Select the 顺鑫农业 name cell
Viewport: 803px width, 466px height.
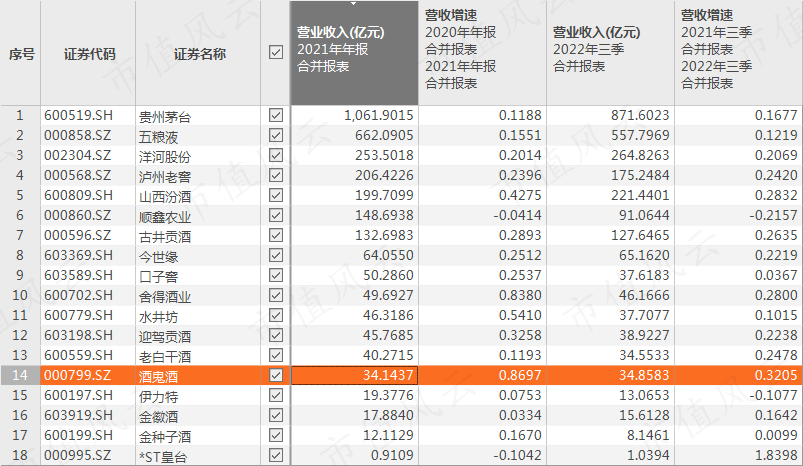tap(198, 216)
